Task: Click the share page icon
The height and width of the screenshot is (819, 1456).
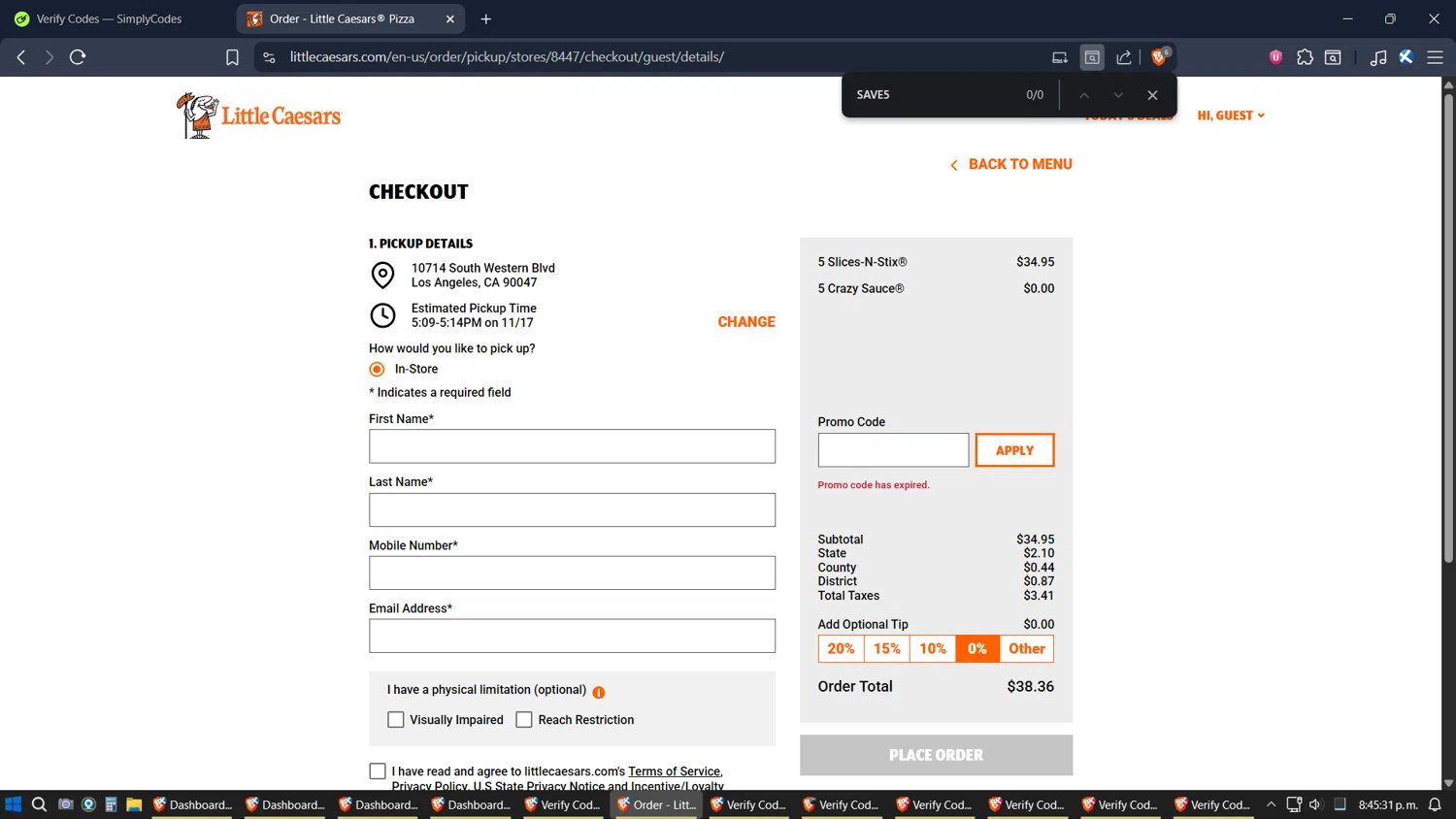Action: point(1124,57)
